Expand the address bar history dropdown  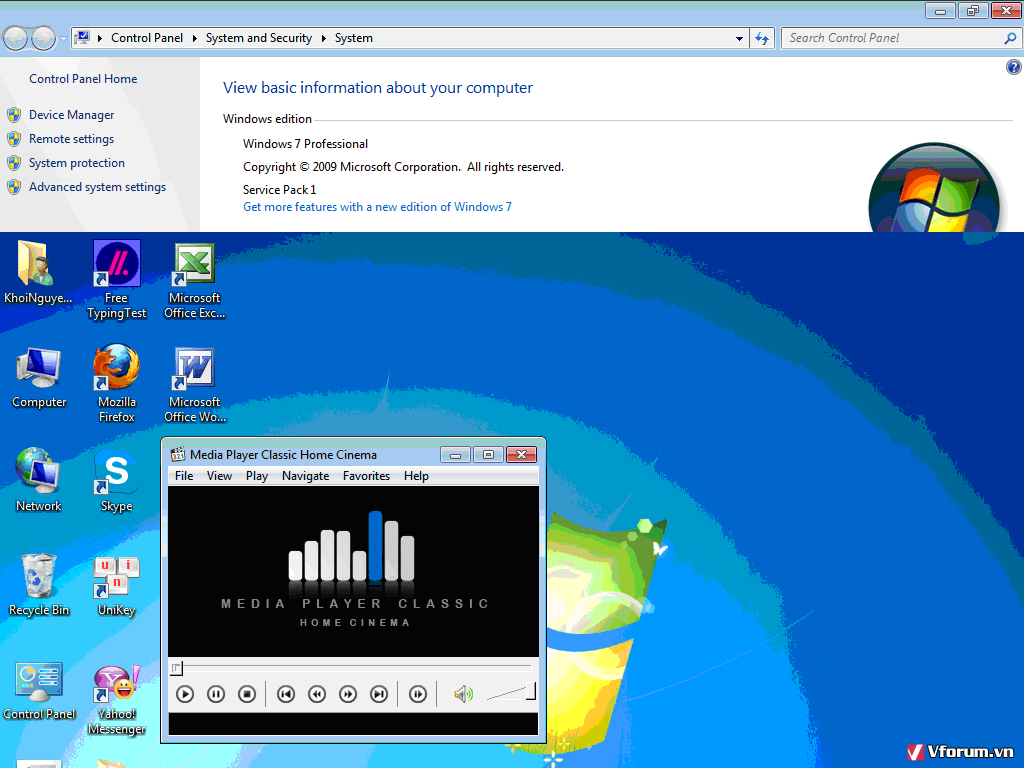click(x=740, y=38)
